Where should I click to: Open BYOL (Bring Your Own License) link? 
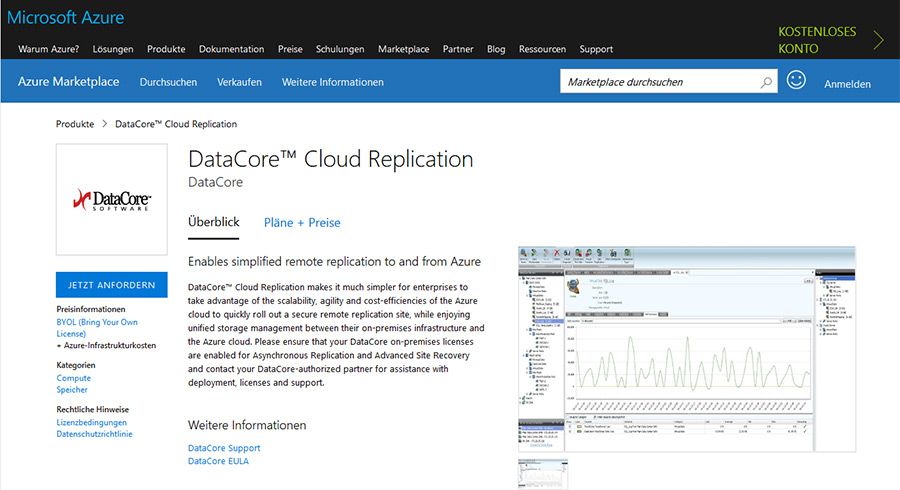97,328
